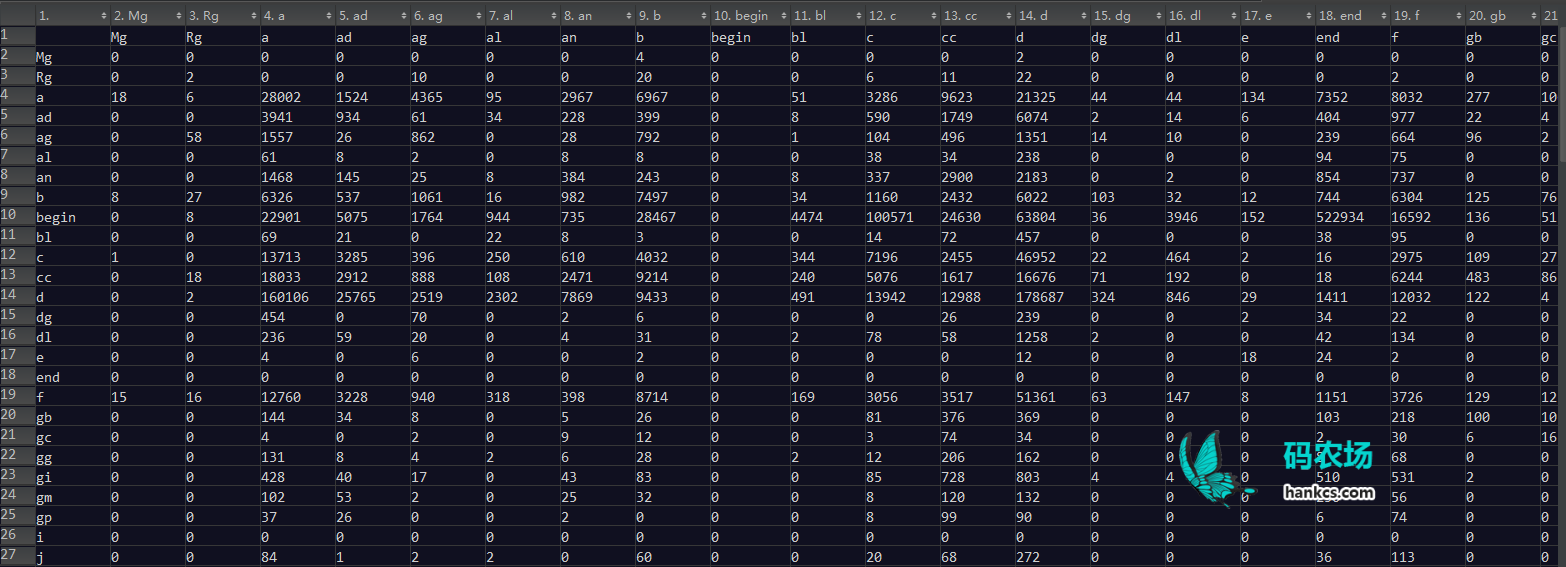This screenshot has height=567, width=1566.
Task: Click sort arrows on the first '1.' column
Action: (103, 16)
